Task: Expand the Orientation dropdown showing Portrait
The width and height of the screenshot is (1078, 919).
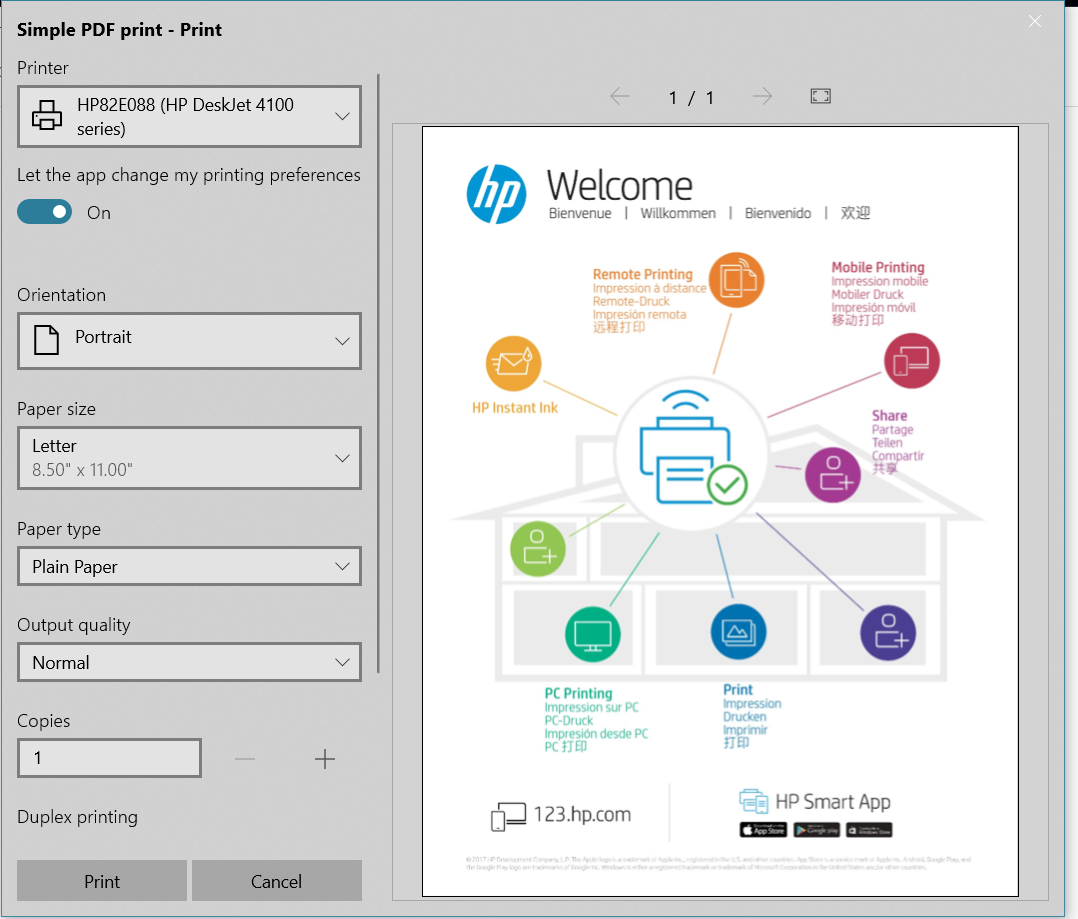Action: click(189, 340)
